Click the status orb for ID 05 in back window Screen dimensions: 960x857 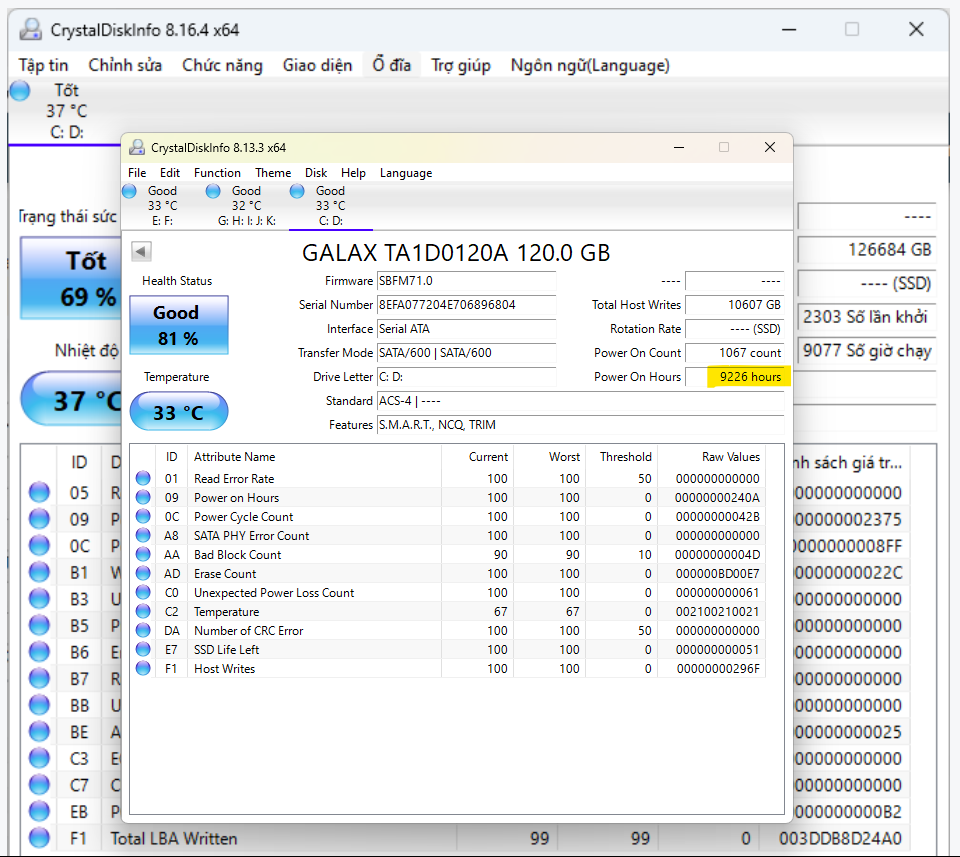[x=39, y=492]
